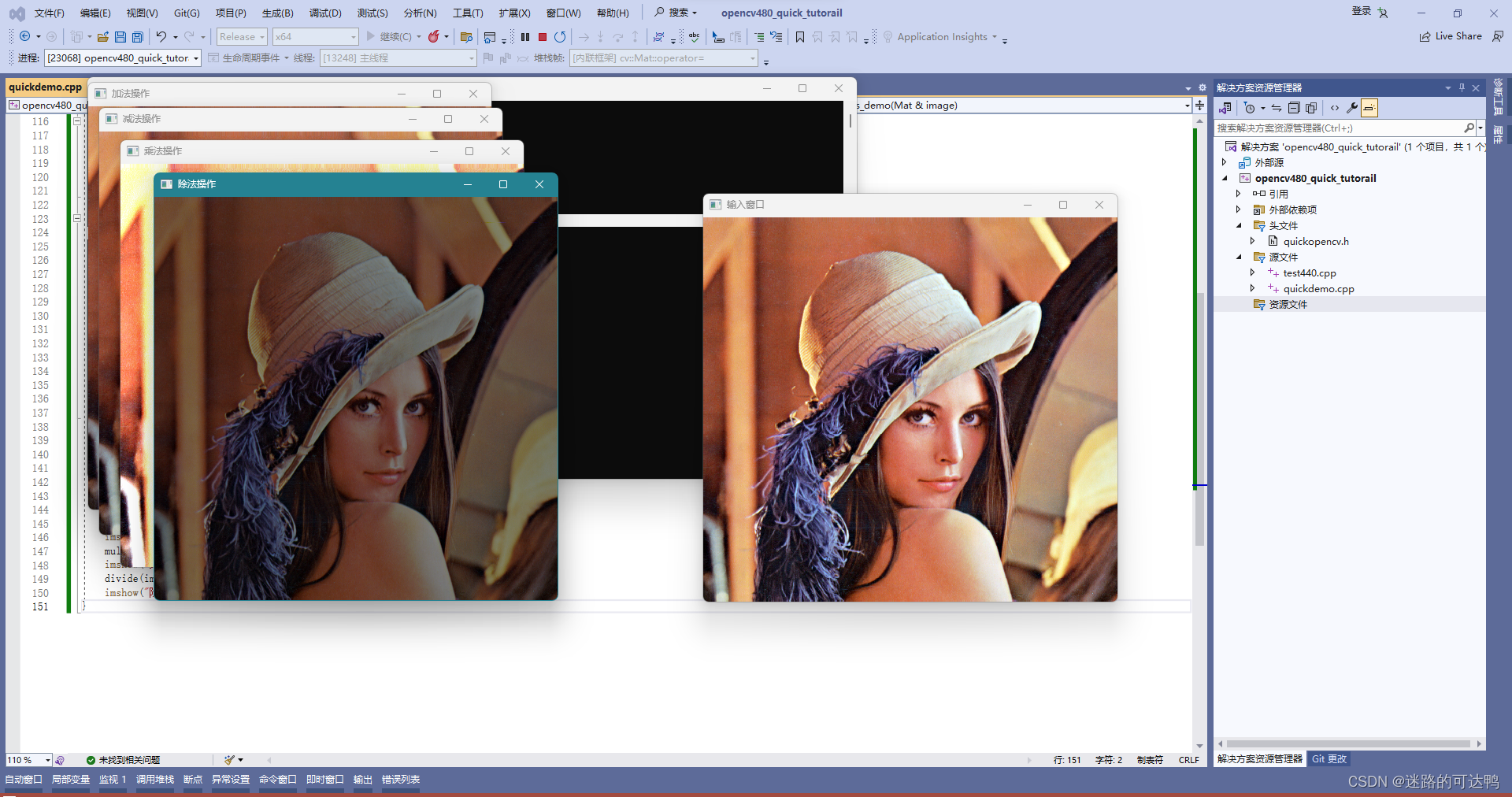
Task: Open the 调试(D) menu
Action: 325,13
